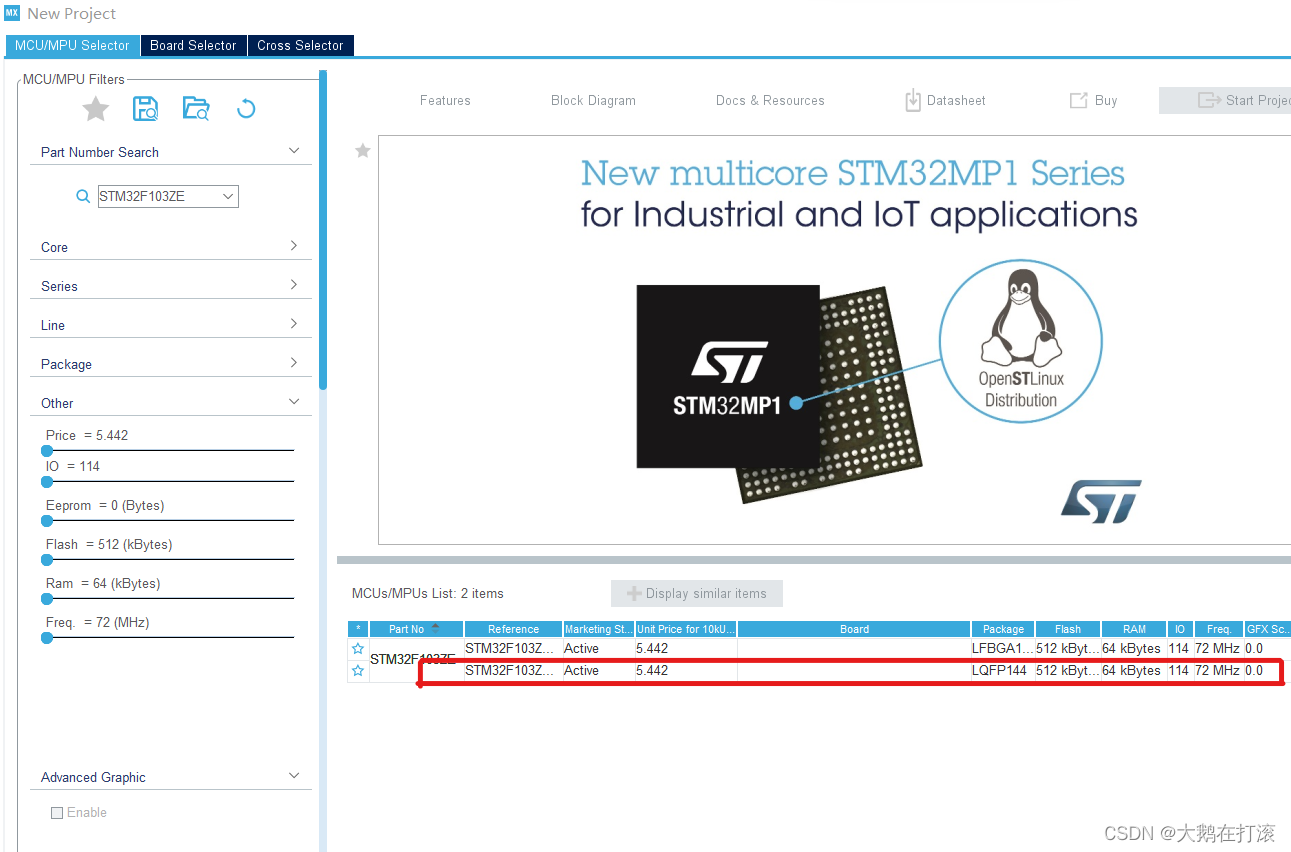The width and height of the screenshot is (1291, 852).
Task: Click the magnifier icon beside part number field
Action: (83, 197)
